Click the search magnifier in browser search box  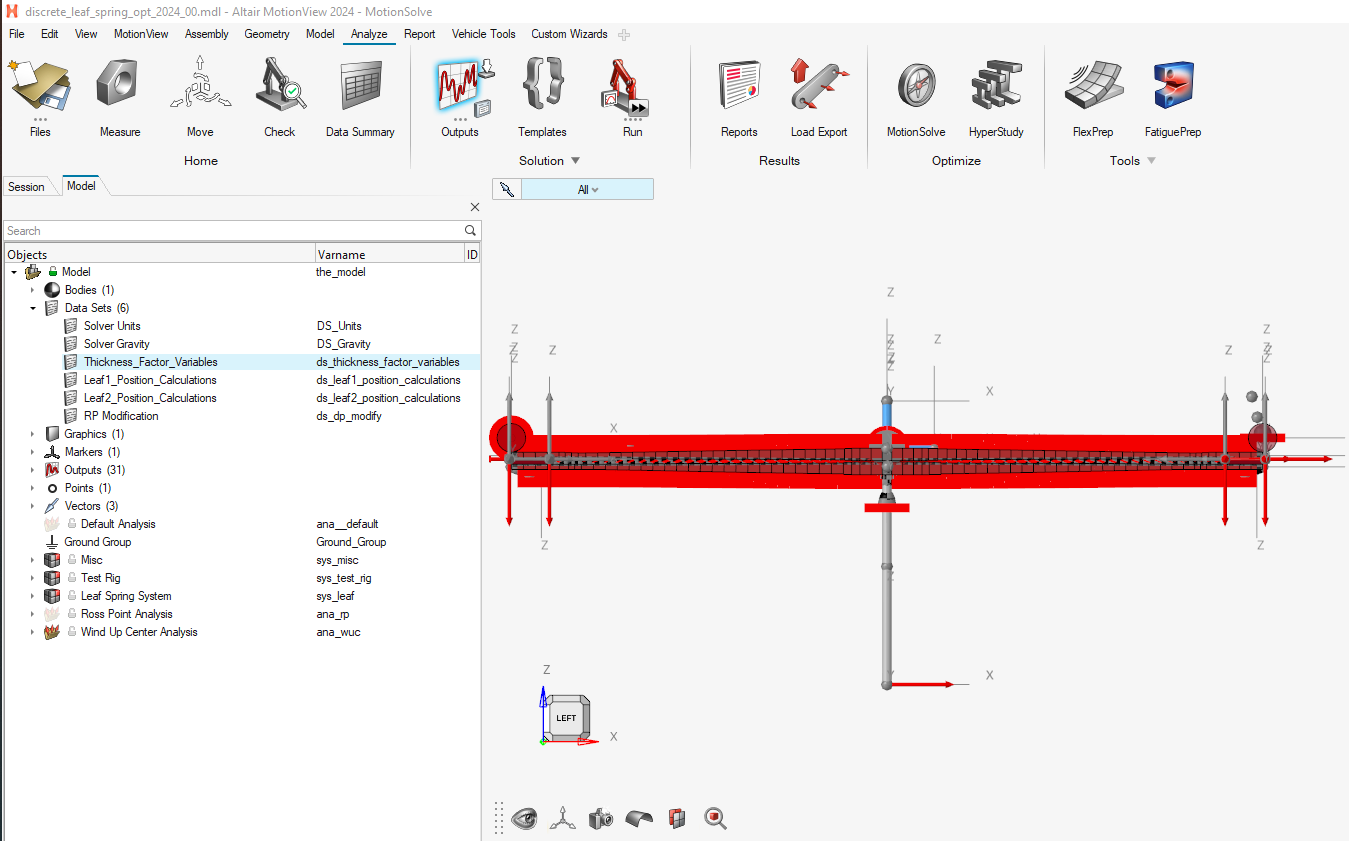click(x=471, y=231)
